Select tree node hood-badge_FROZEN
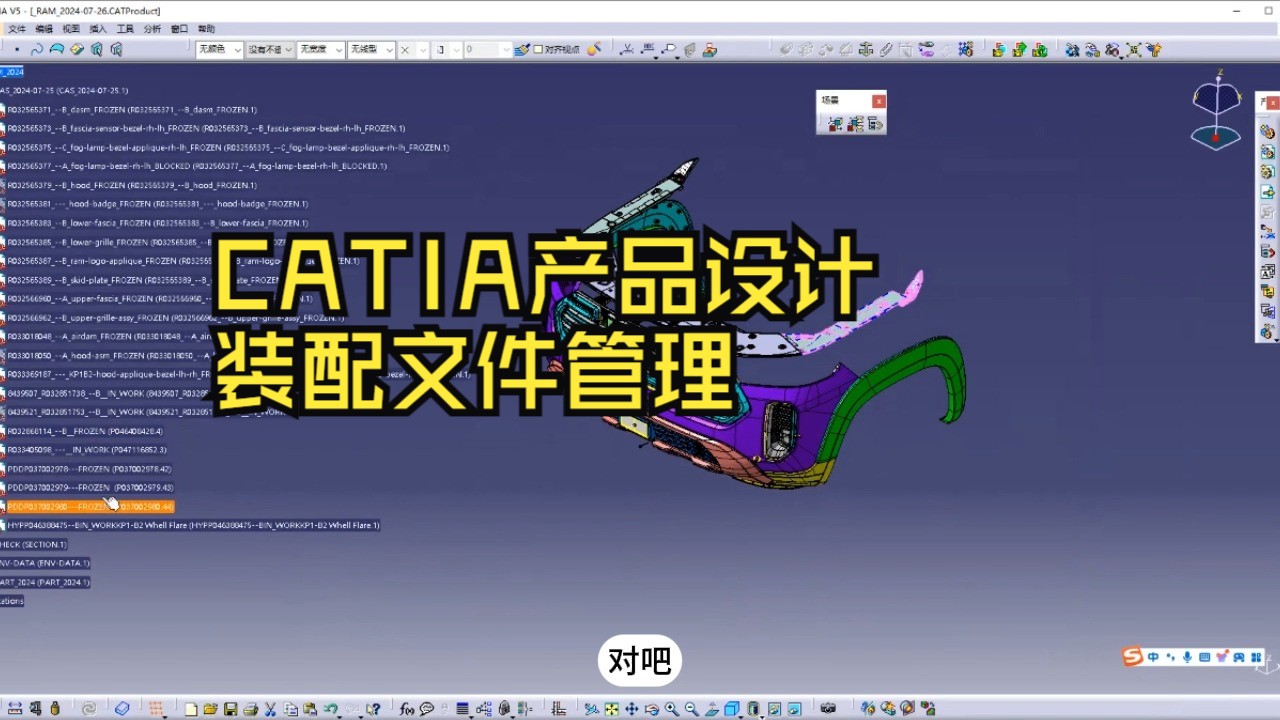Viewport: 1280px width, 720px height. pos(158,205)
